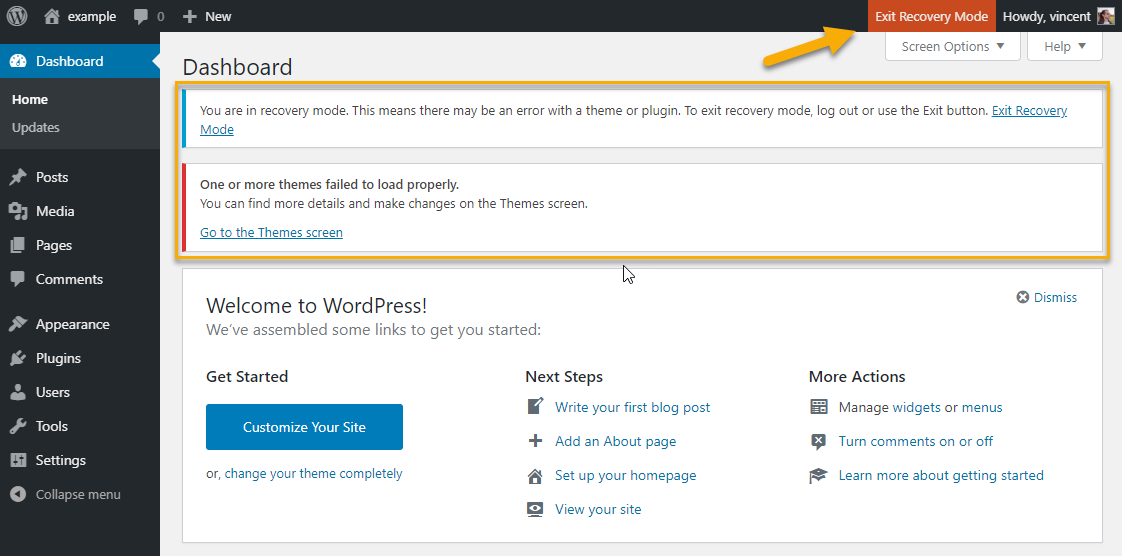Click the Media library icon
The width and height of the screenshot is (1122, 556).
pyautogui.click(x=18, y=211)
